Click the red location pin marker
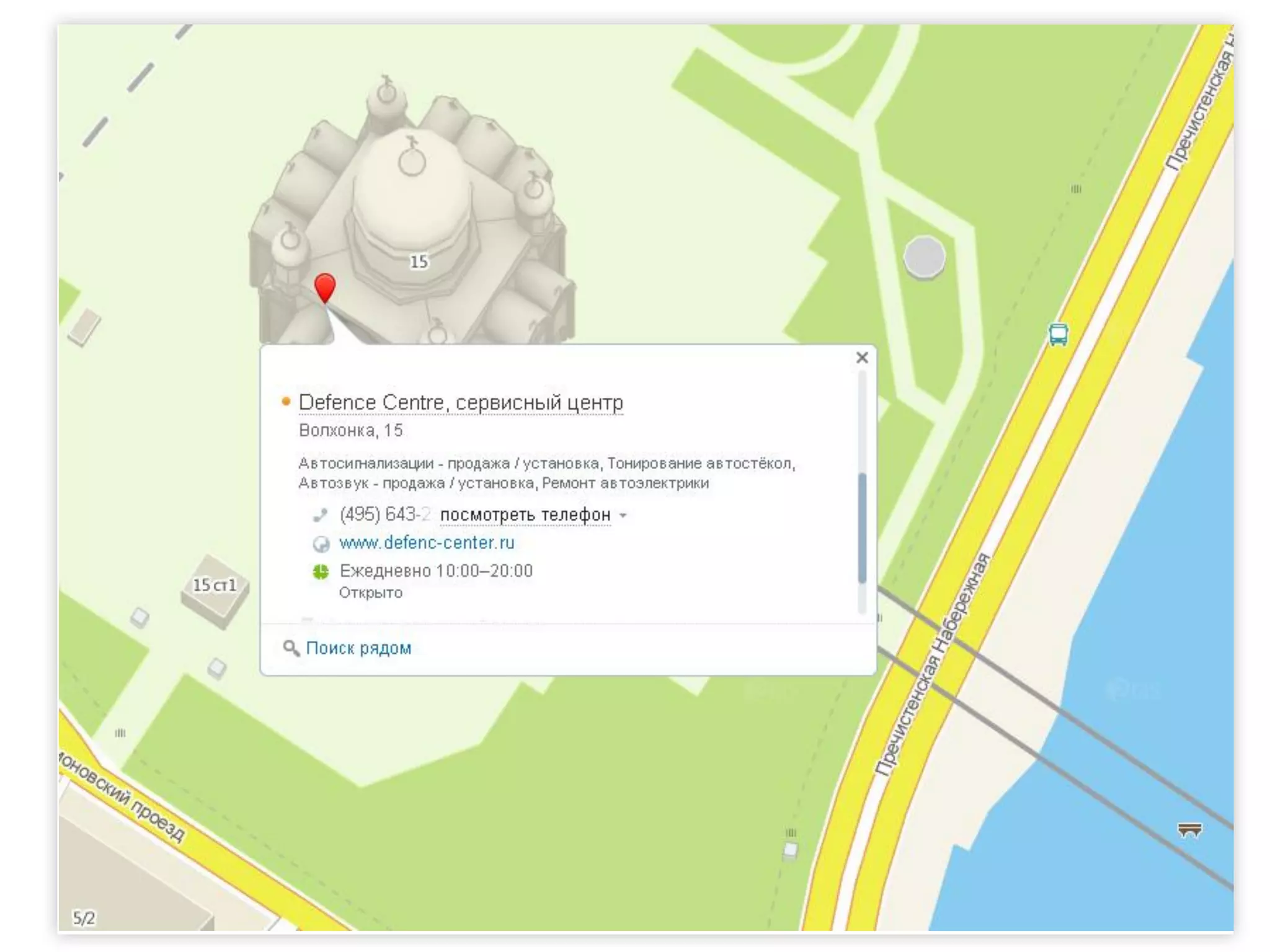 click(325, 287)
